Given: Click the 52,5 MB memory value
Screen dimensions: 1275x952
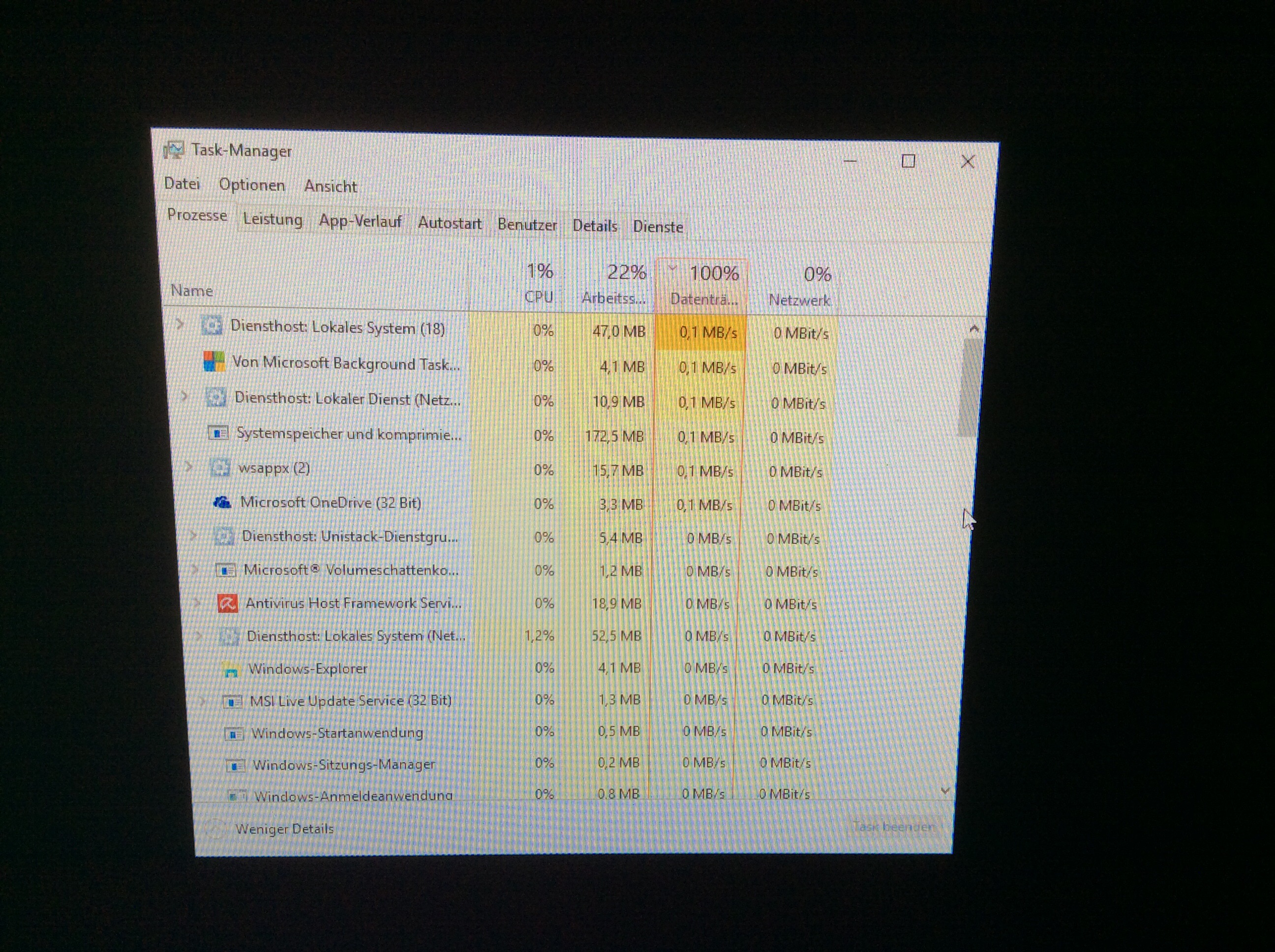Looking at the screenshot, I should pyautogui.click(x=617, y=636).
